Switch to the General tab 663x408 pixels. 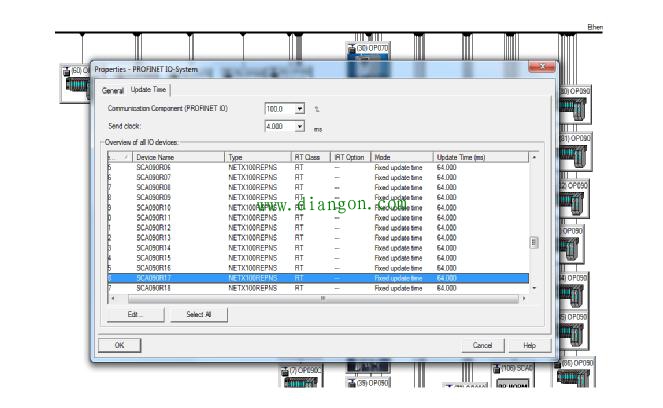(x=112, y=90)
